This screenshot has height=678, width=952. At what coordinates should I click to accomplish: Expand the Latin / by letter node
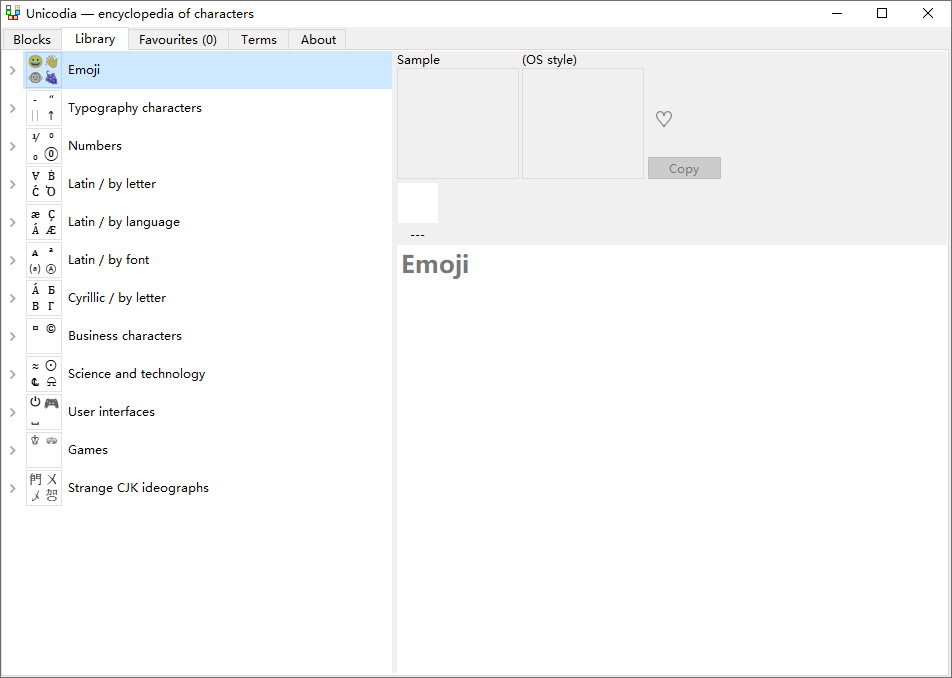pos(12,185)
